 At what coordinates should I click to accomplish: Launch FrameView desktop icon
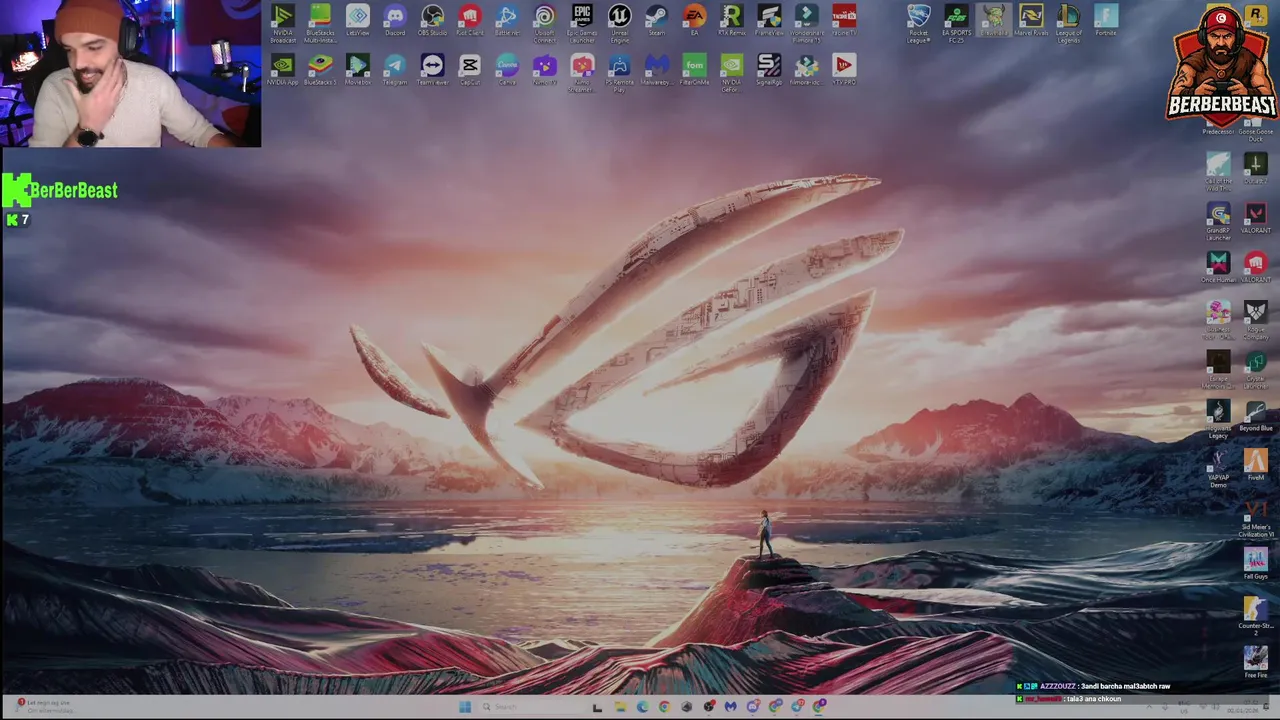coord(769,20)
